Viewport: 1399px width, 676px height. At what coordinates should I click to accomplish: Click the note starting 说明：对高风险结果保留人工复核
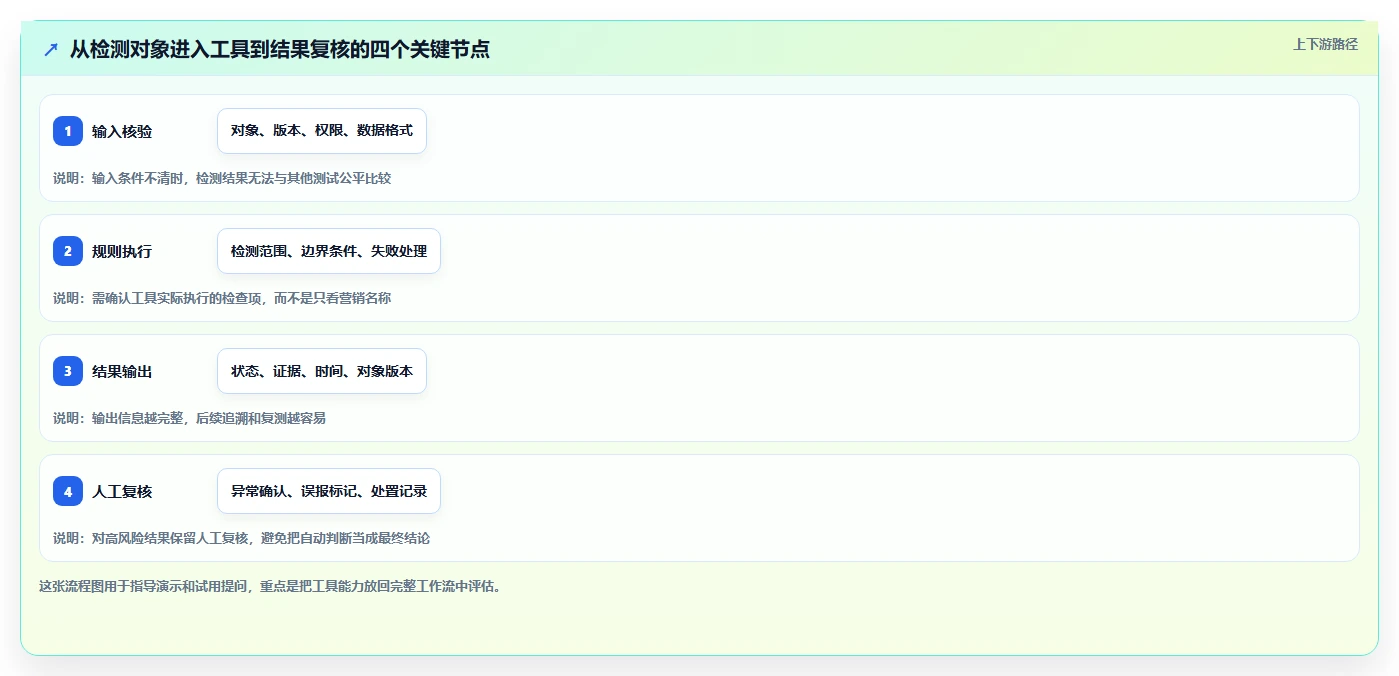click(x=241, y=538)
